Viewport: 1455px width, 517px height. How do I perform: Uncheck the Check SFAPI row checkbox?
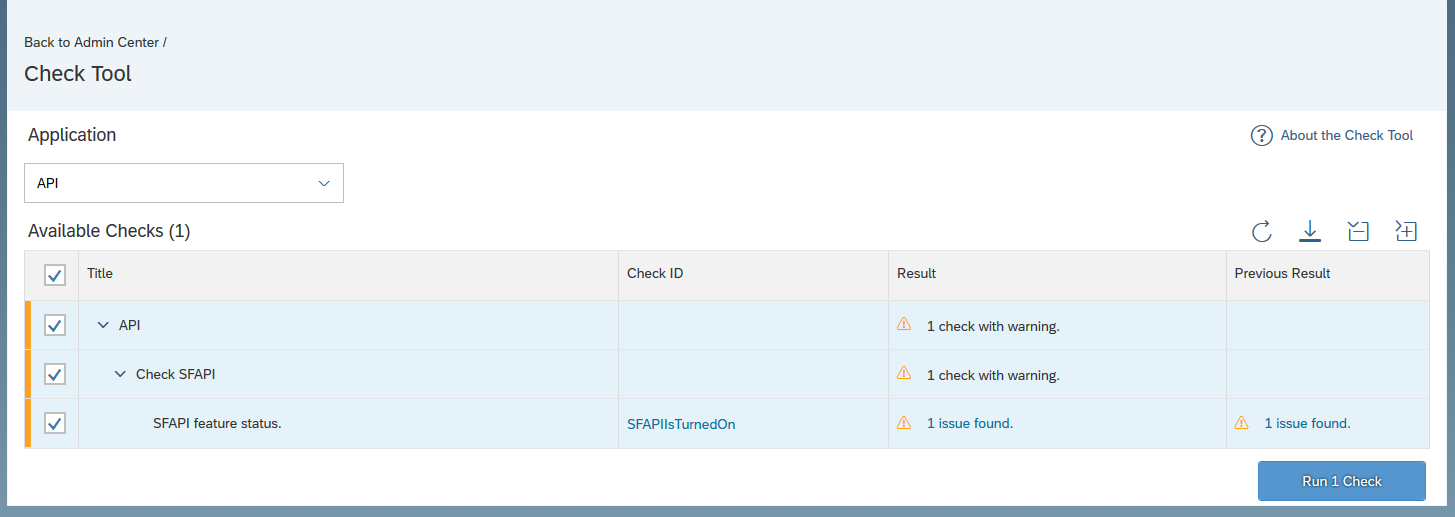coord(55,374)
